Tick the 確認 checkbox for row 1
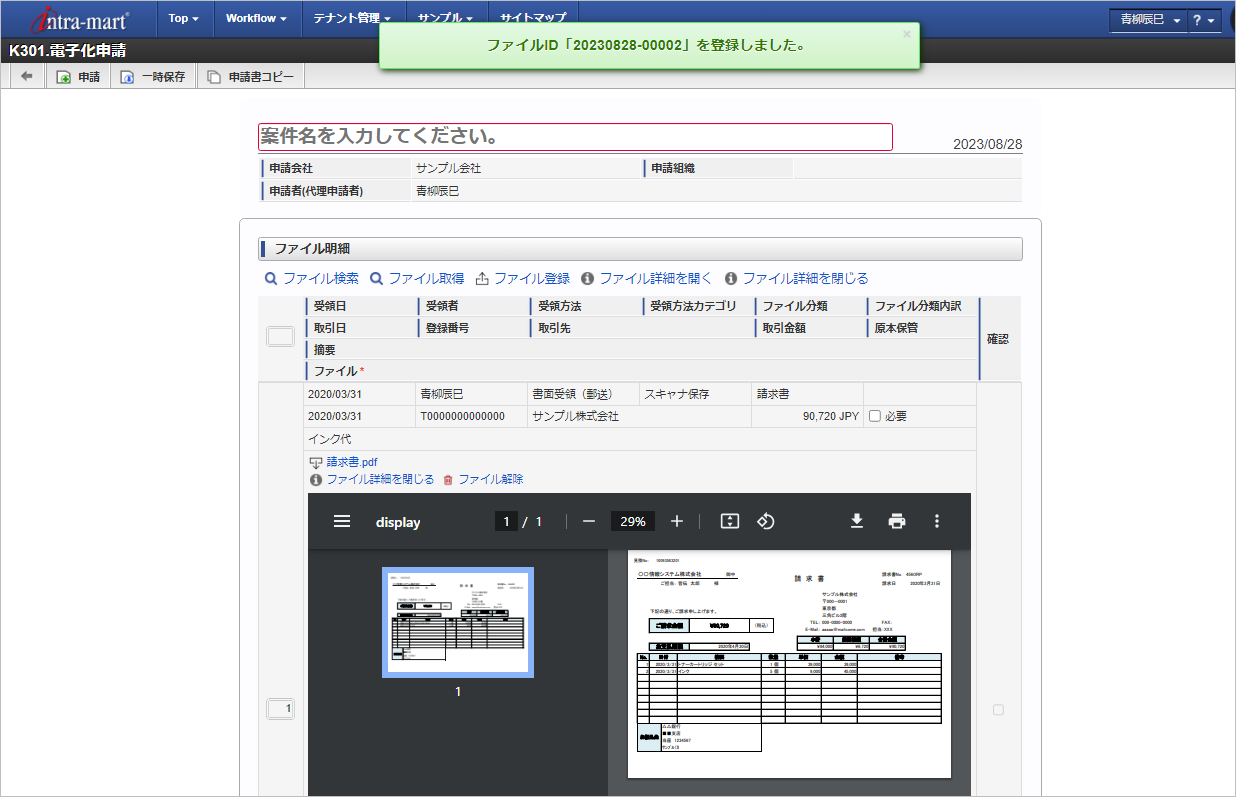The image size is (1236, 797). (998, 710)
